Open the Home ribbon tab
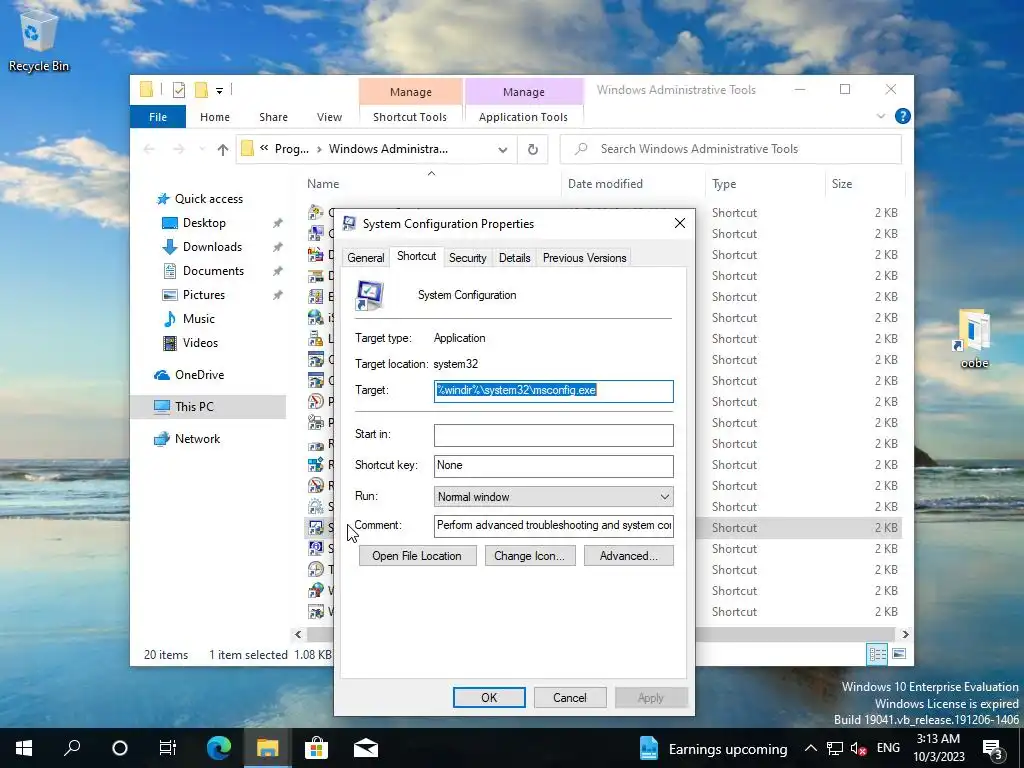This screenshot has width=1024, height=768. tap(215, 117)
